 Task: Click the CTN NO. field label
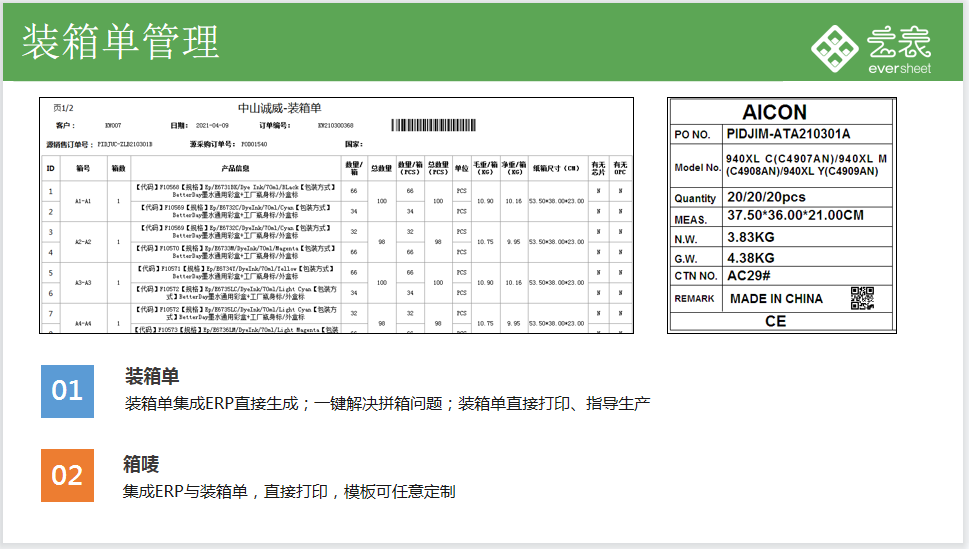coord(696,276)
